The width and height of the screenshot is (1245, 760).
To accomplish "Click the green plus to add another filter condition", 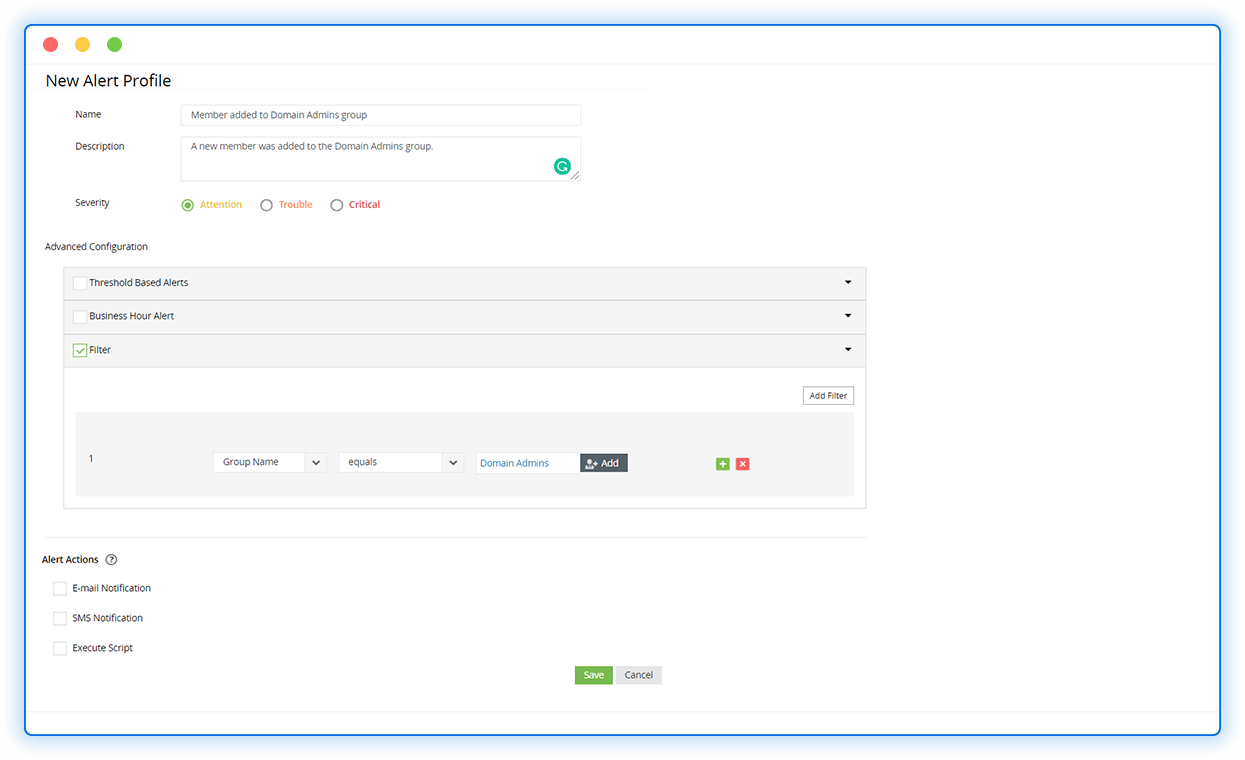I will point(722,464).
